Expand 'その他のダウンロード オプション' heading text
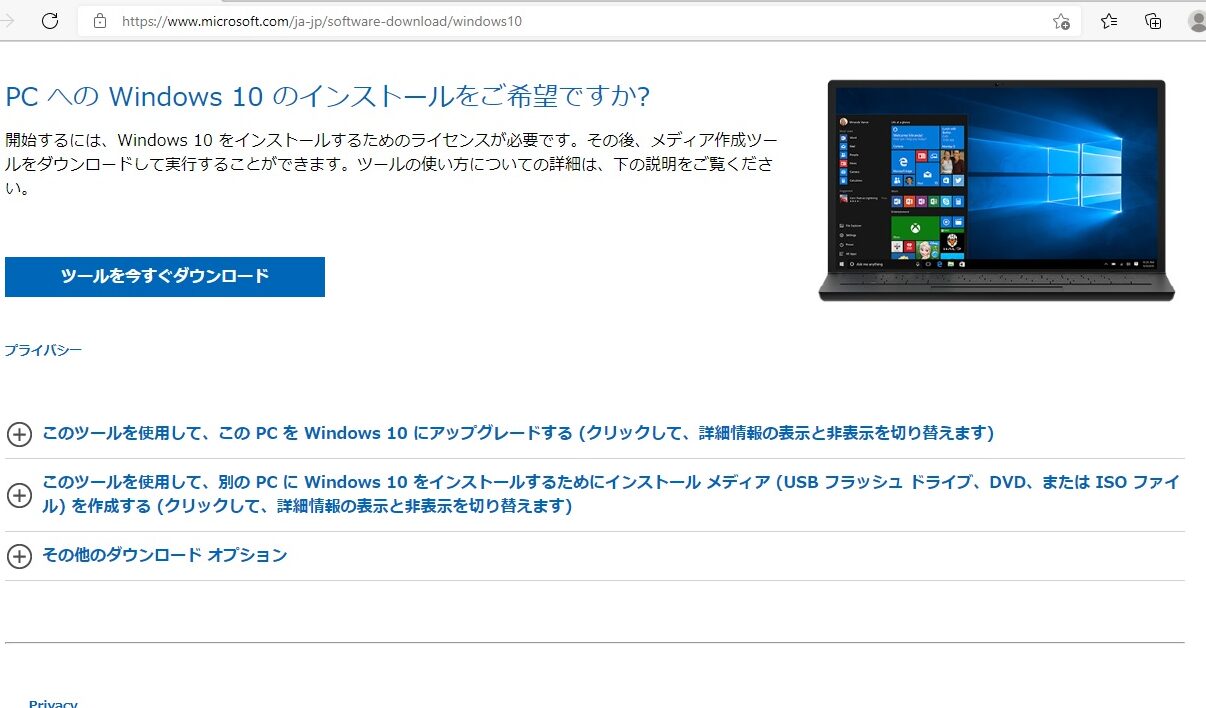 (x=164, y=555)
